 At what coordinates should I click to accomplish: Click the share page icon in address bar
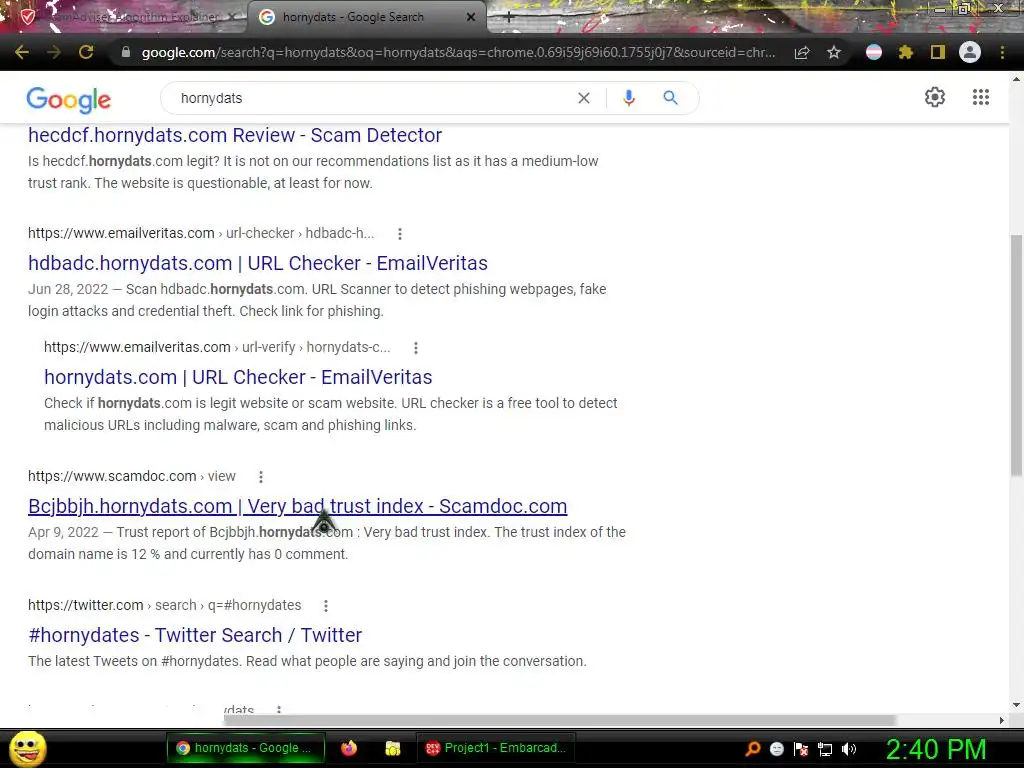[x=802, y=52]
